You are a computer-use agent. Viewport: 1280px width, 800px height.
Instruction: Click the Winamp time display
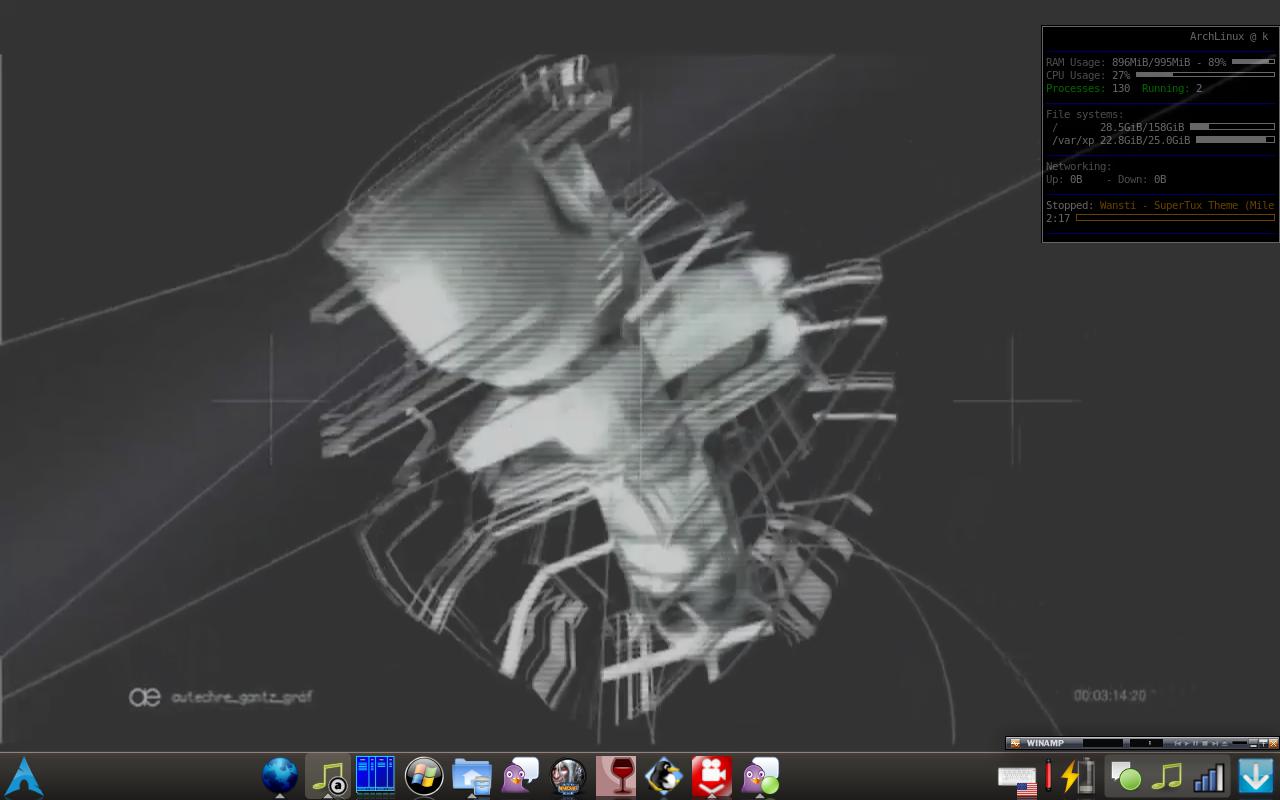tap(1146, 743)
